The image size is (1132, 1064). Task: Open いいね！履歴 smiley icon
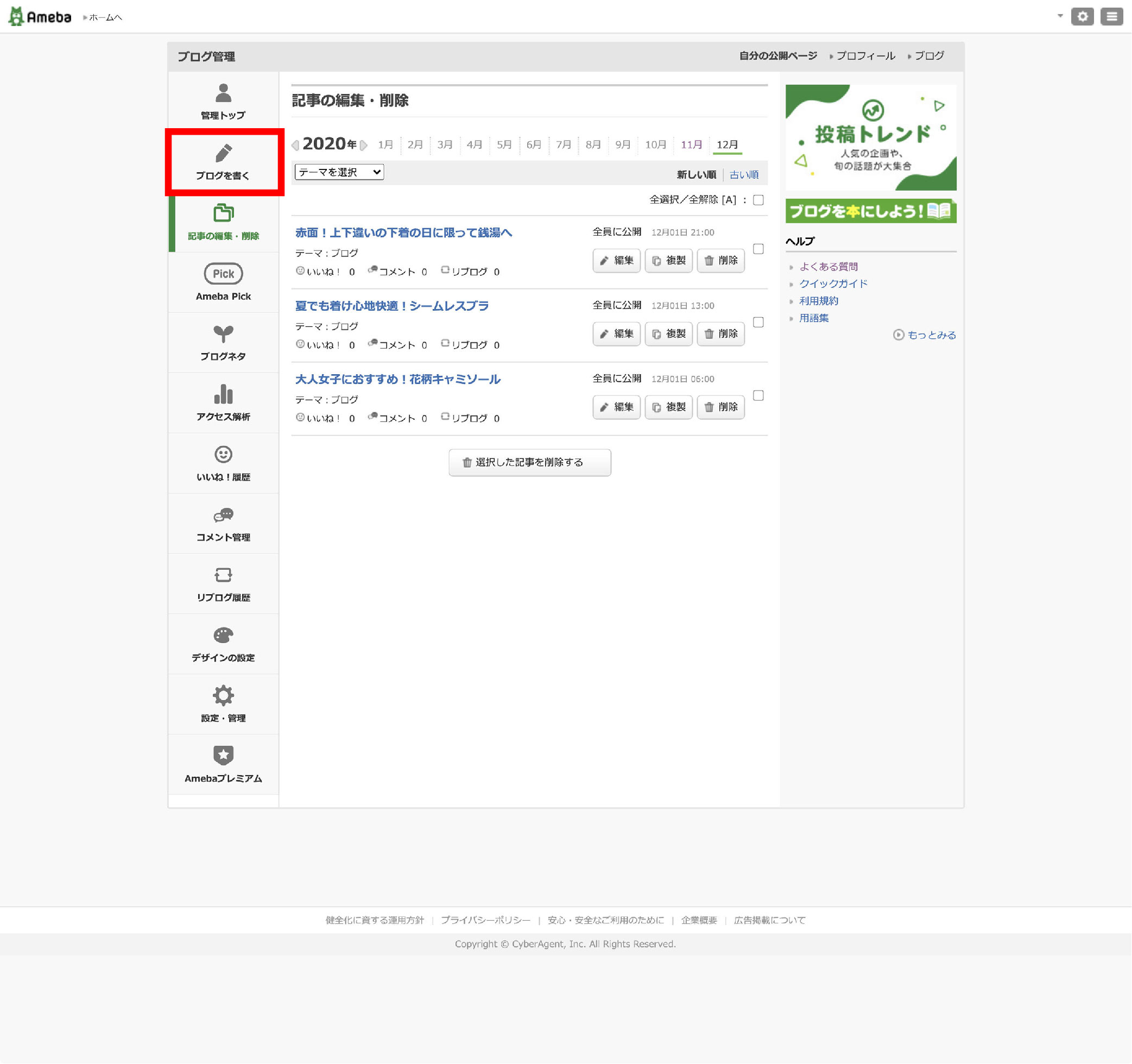tap(223, 455)
